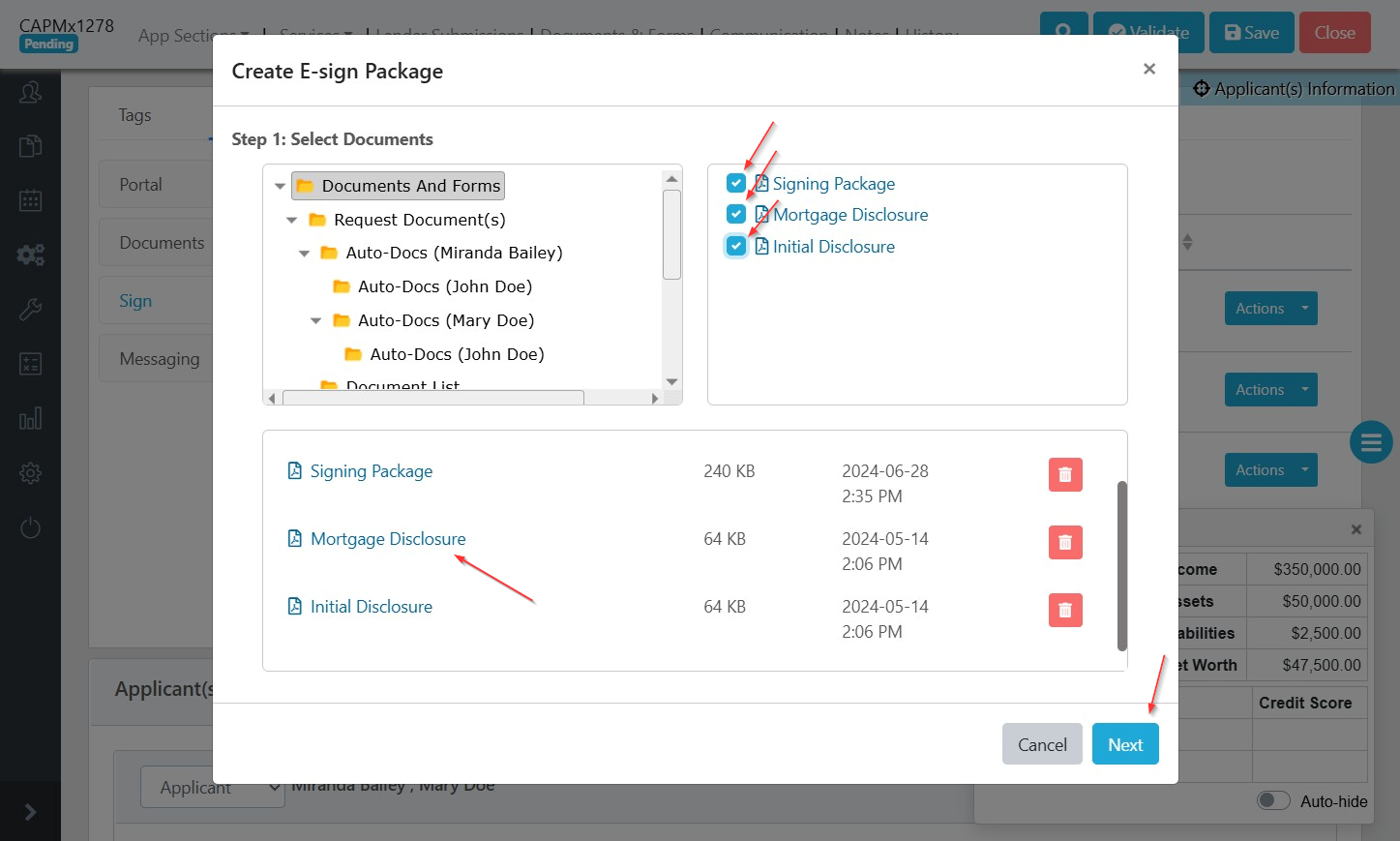Click the power logout icon in the sidebar

coord(30,527)
